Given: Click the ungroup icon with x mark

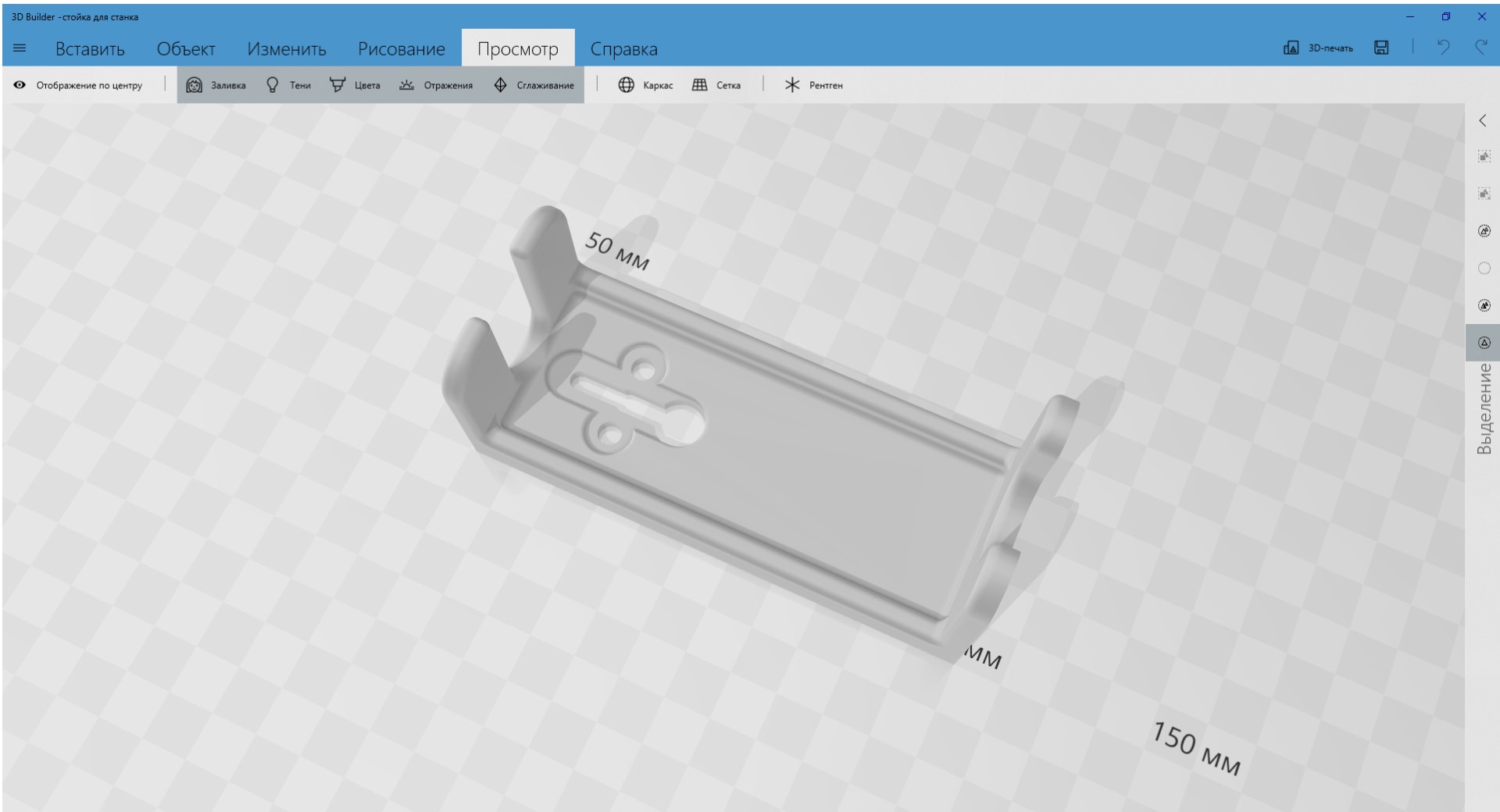Looking at the screenshot, I should tap(1484, 194).
